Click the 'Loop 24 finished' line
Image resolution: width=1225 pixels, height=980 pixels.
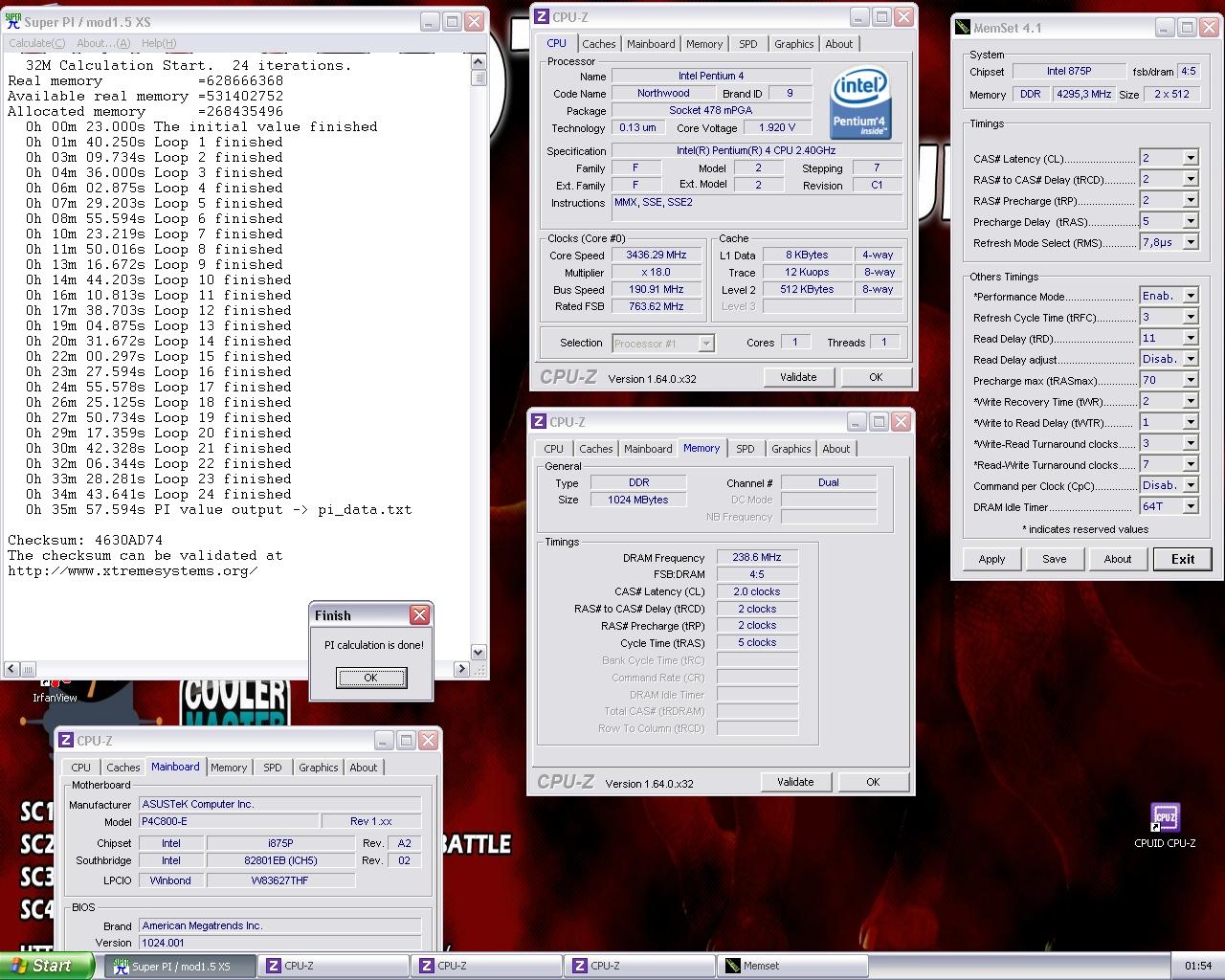coord(159,494)
